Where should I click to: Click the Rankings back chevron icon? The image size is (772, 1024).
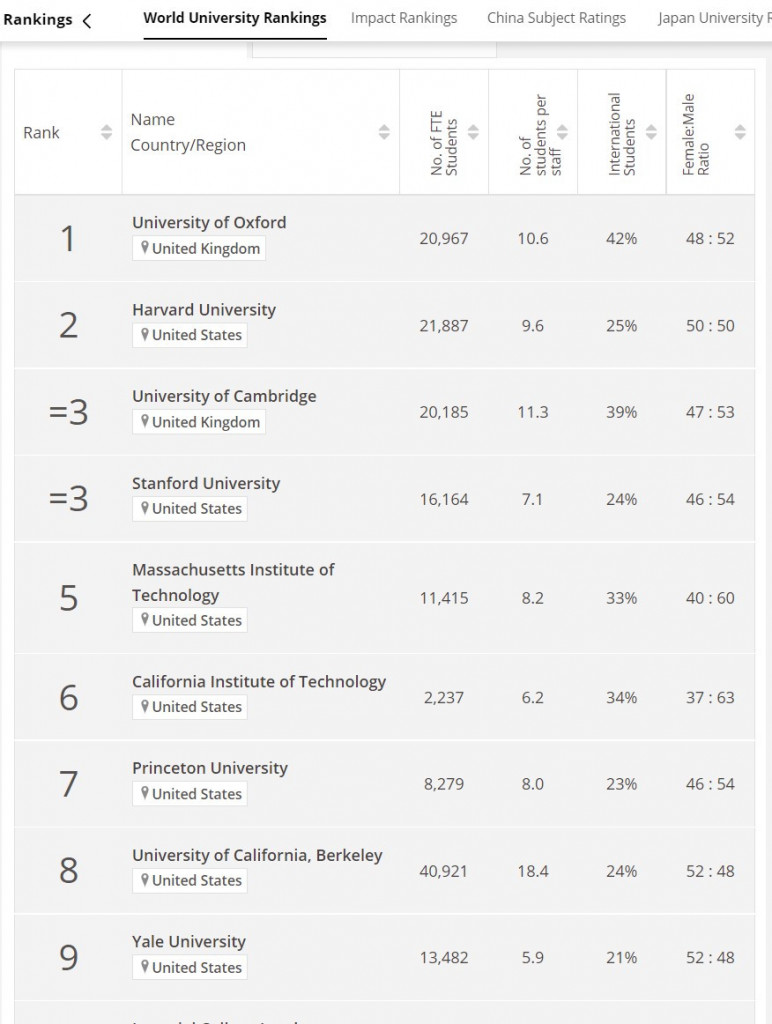87,20
